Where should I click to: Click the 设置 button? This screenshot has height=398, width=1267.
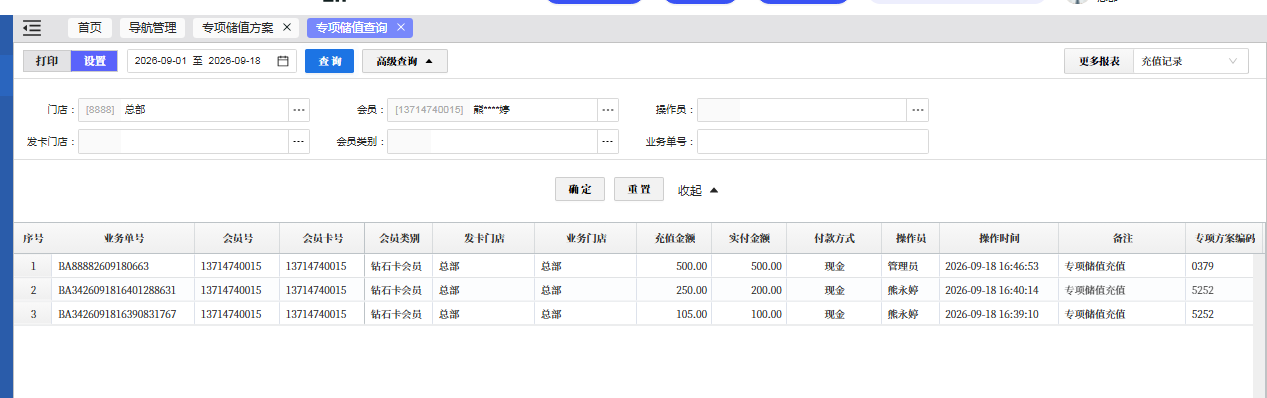[x=94, y=61]
